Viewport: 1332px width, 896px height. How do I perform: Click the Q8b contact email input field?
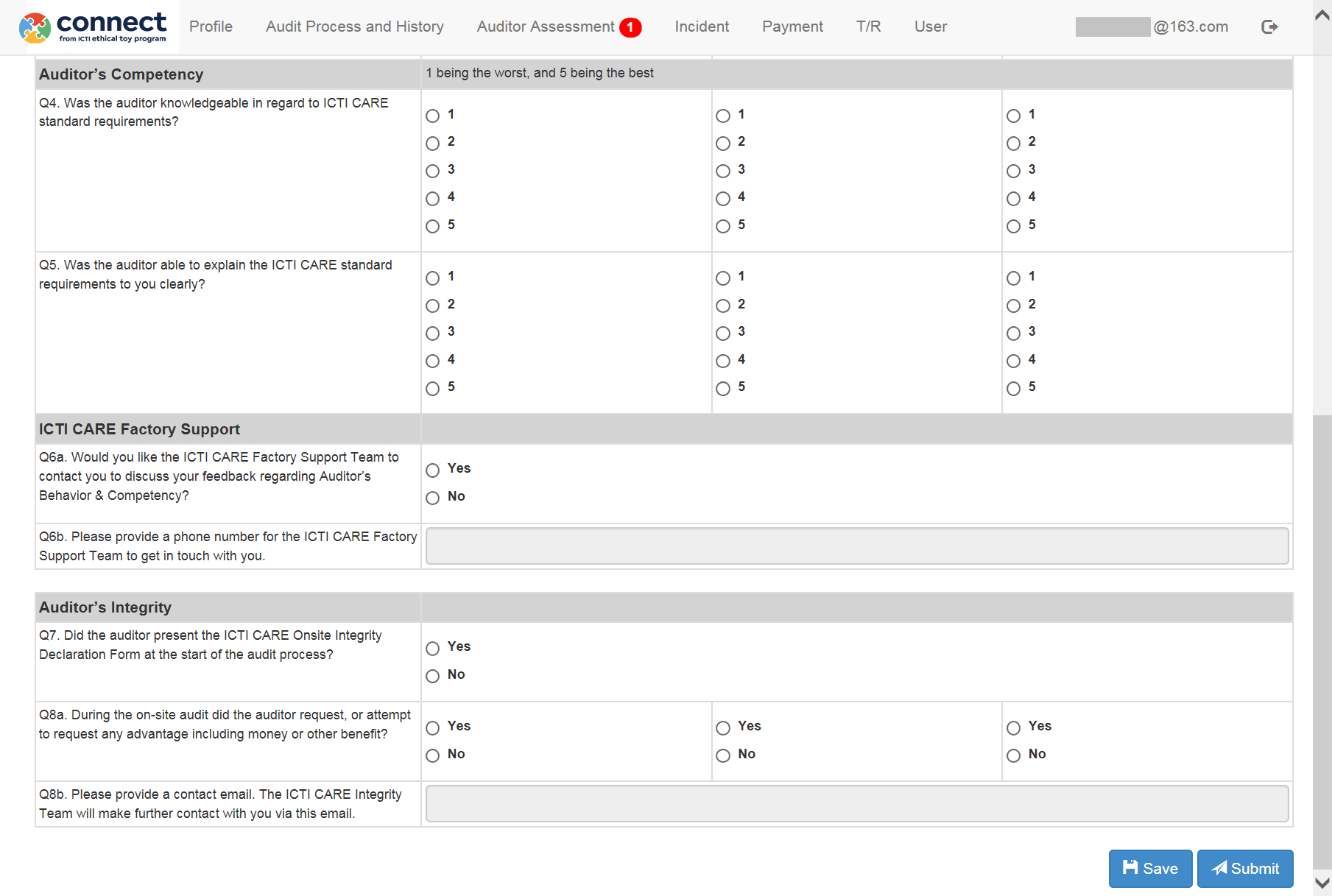coord(857,803)
